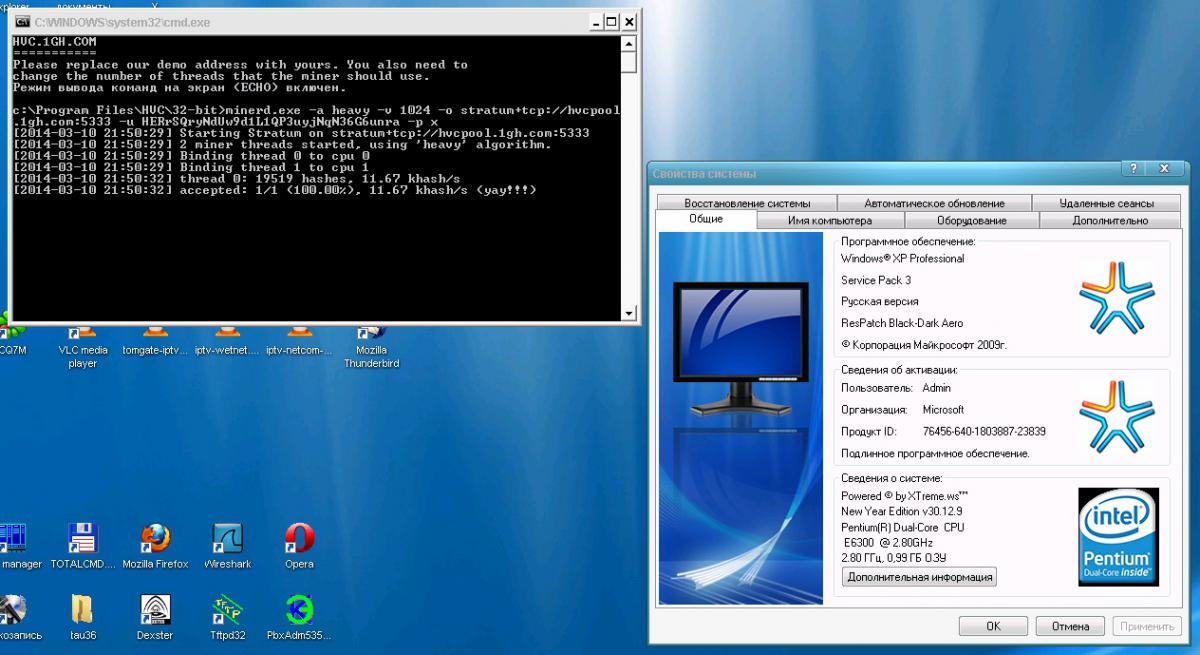Select the VLC media player desktop icon

tap(83, 345)
